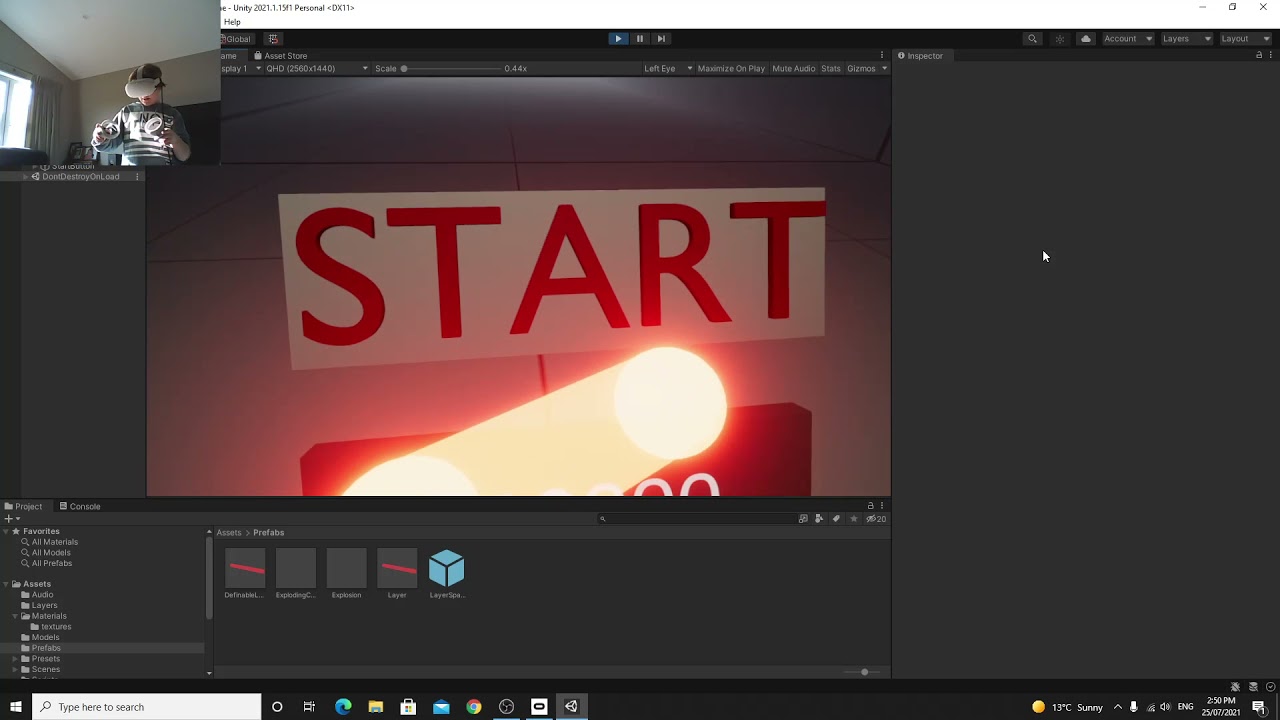Image resolution: width=1280 pixels, height=720 pixels.
Task: Toggle the Inspector lock icon
Action: coord(1259,56)
